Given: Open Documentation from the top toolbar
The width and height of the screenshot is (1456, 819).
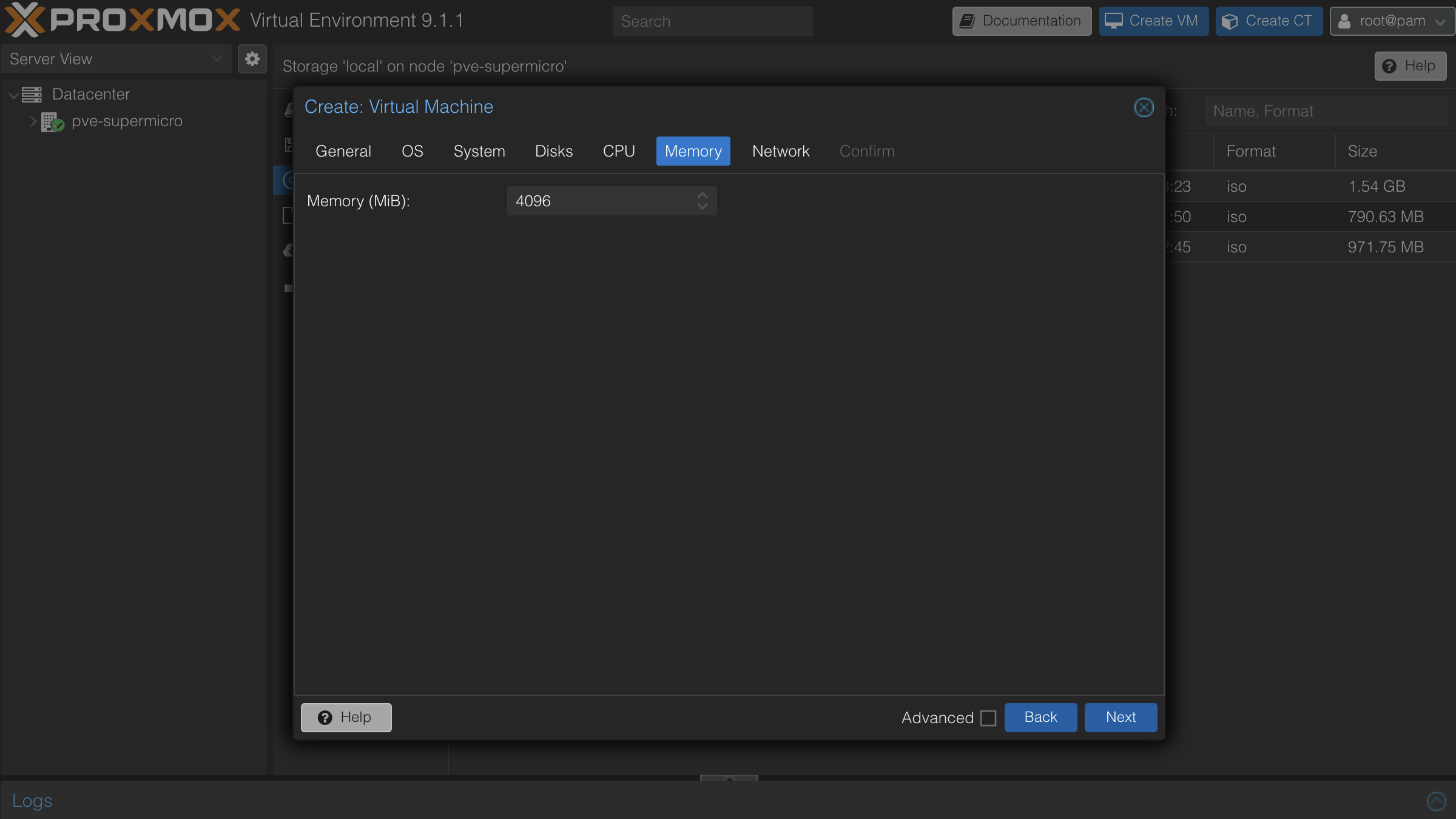Looking at the screenshot, I should click(x=1021, y=21).
